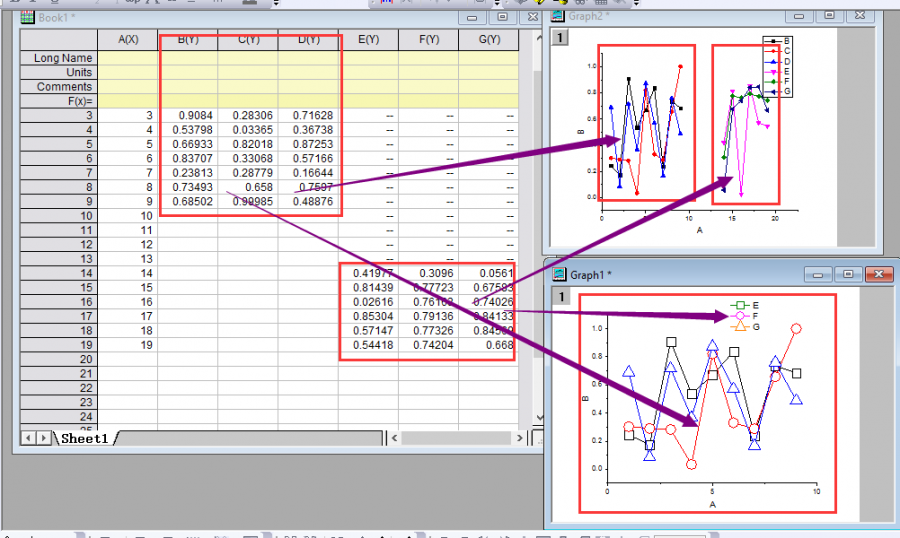
Task: Close the Graph1 window
Action: tap(879, 274)
